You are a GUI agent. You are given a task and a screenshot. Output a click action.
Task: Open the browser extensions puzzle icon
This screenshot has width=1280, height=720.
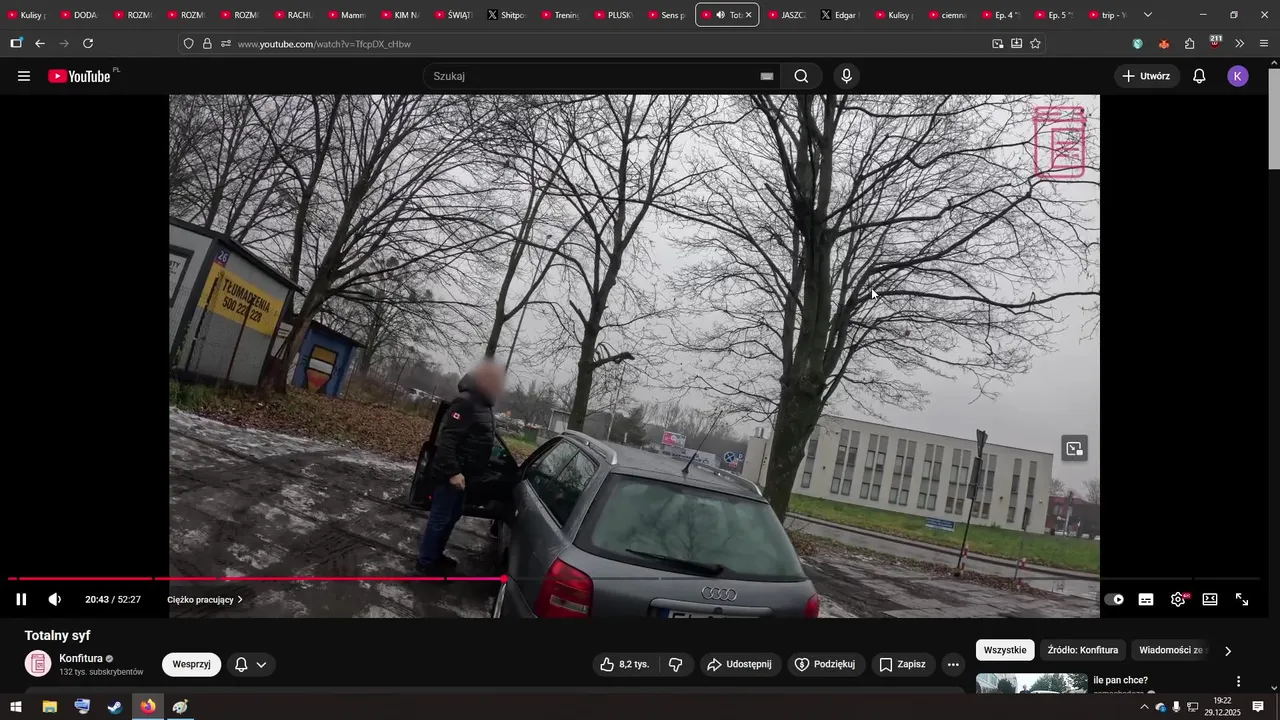[1189, 44]
